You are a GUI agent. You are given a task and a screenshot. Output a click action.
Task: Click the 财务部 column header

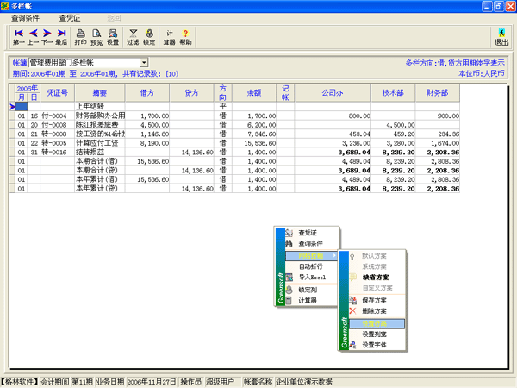437,93
